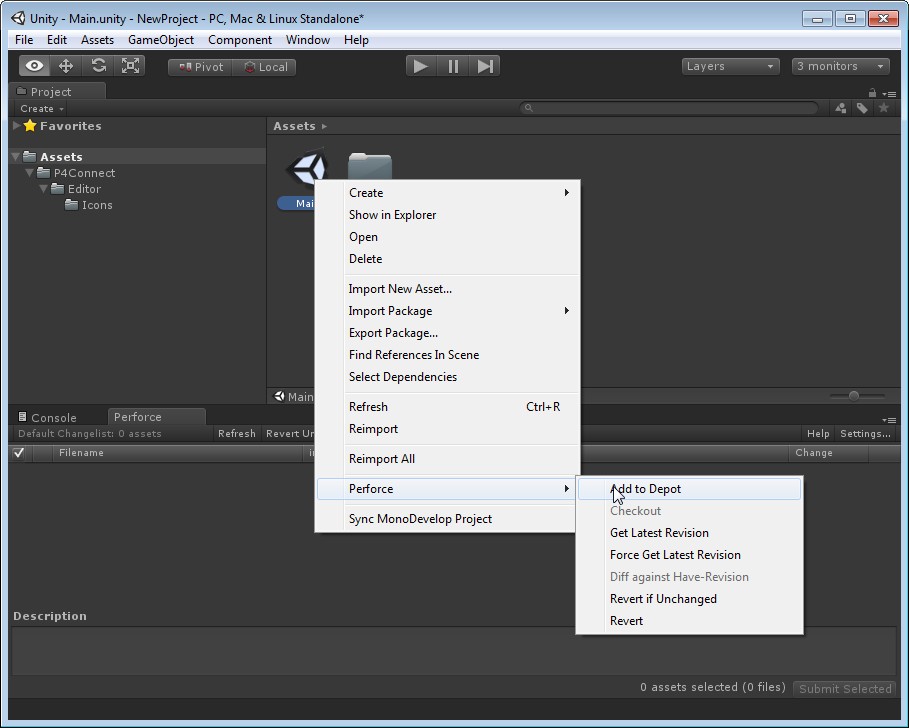Select the Project tab
The height and width of the screenshot is (728, 909).
(57, 92)
